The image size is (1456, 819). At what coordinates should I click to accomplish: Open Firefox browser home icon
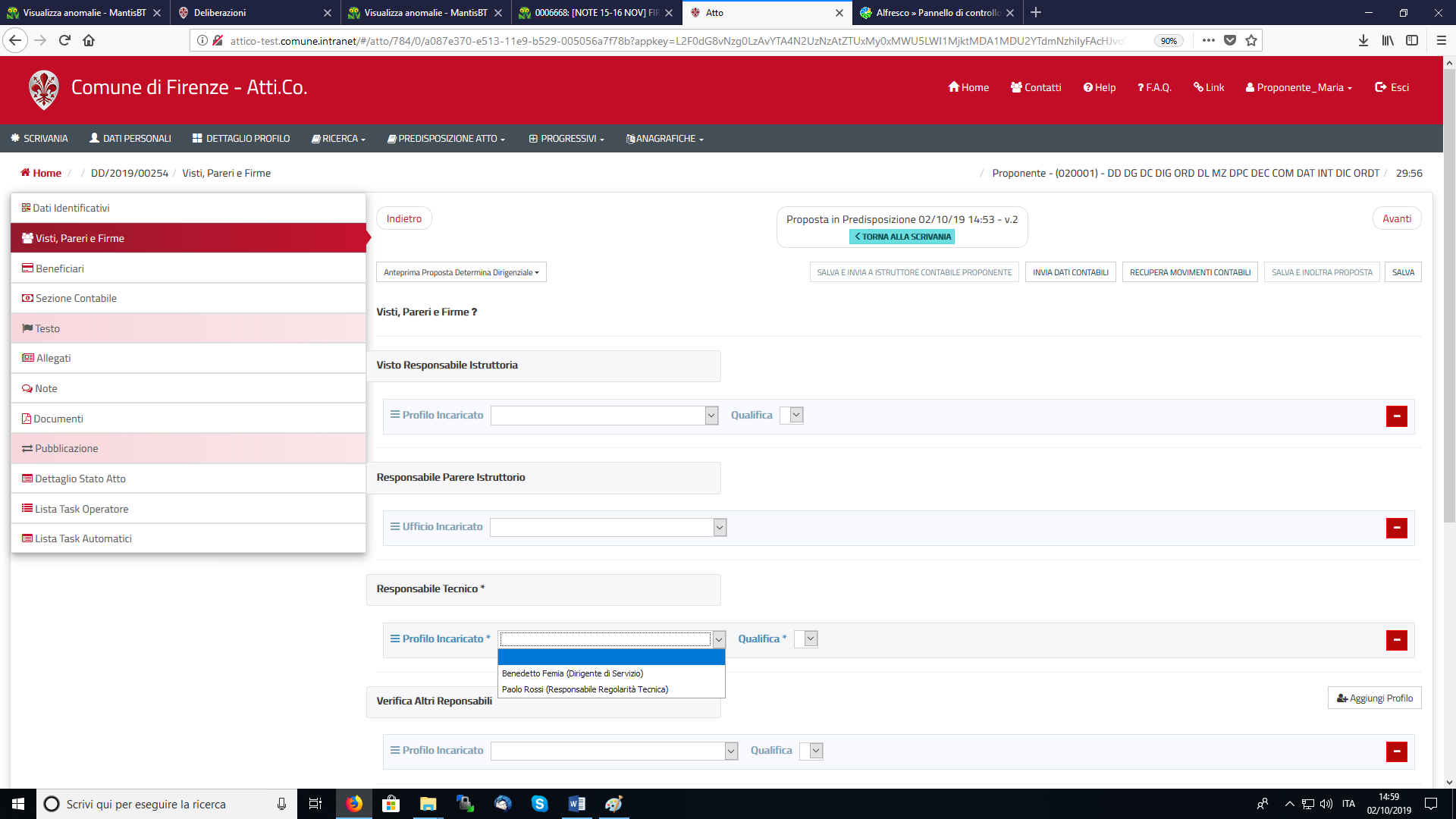coord(89,40)
